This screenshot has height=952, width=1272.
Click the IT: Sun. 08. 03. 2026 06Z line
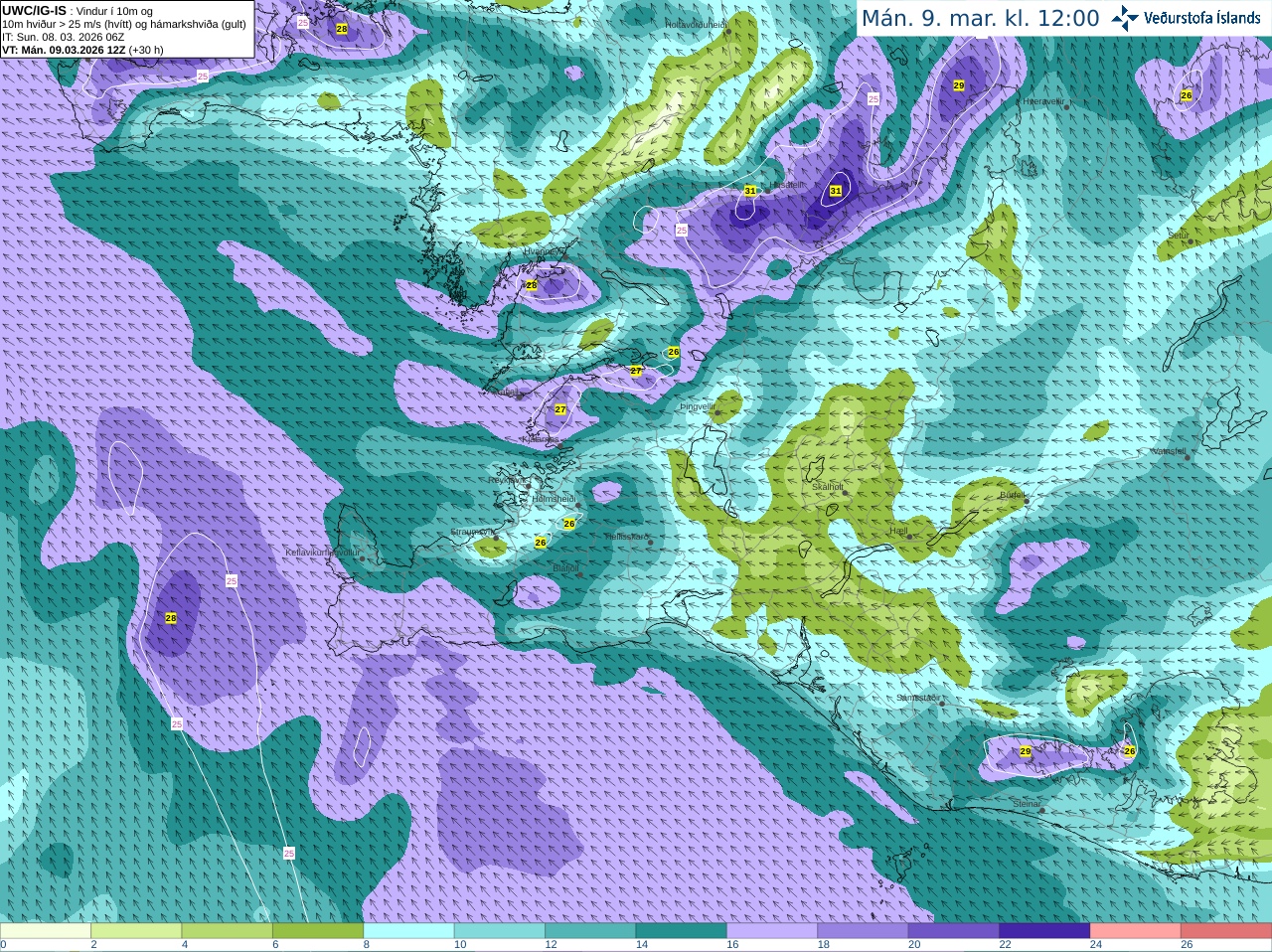coord(64,37)
